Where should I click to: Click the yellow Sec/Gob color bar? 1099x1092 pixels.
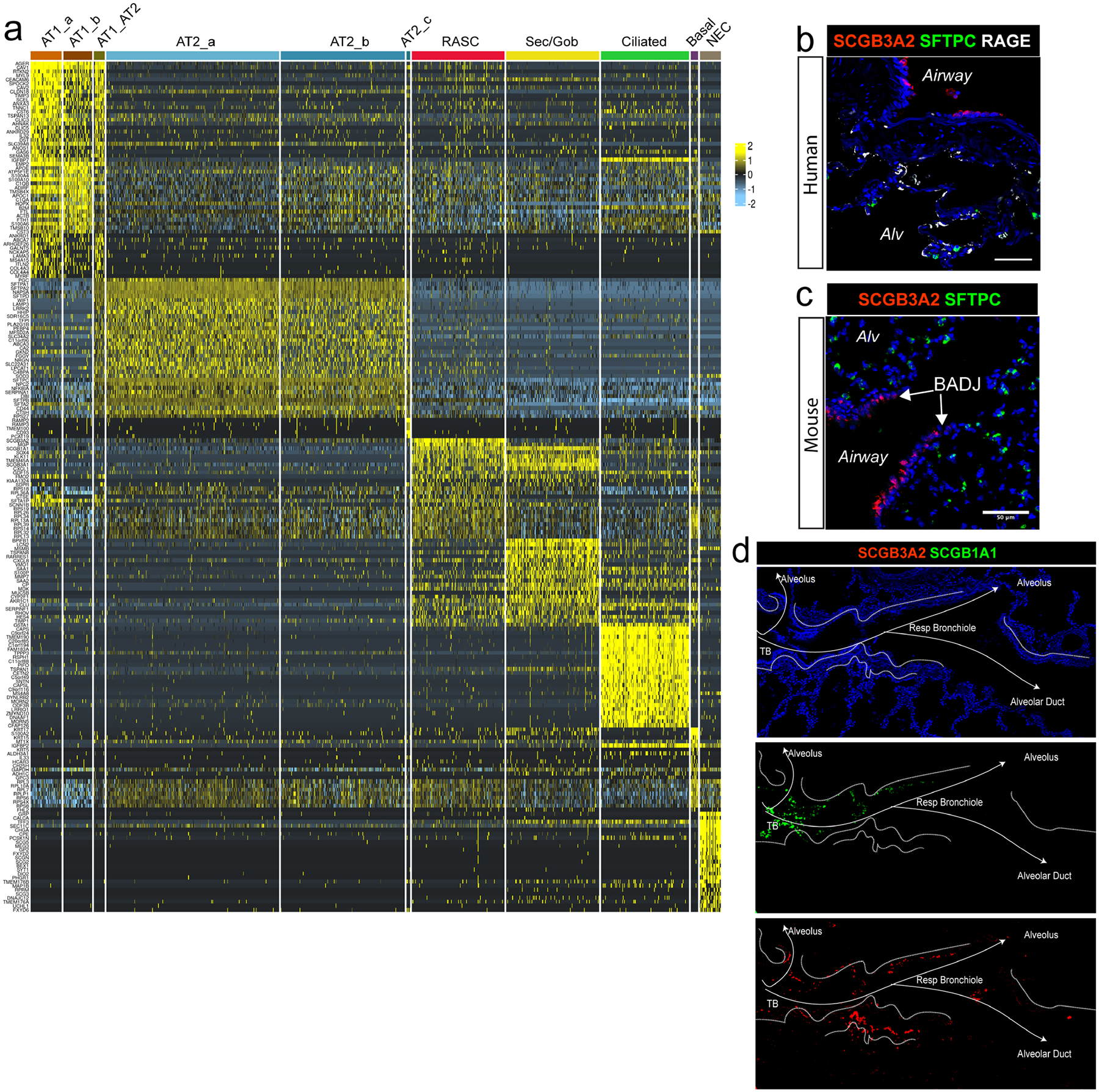[x=553, y=56]
